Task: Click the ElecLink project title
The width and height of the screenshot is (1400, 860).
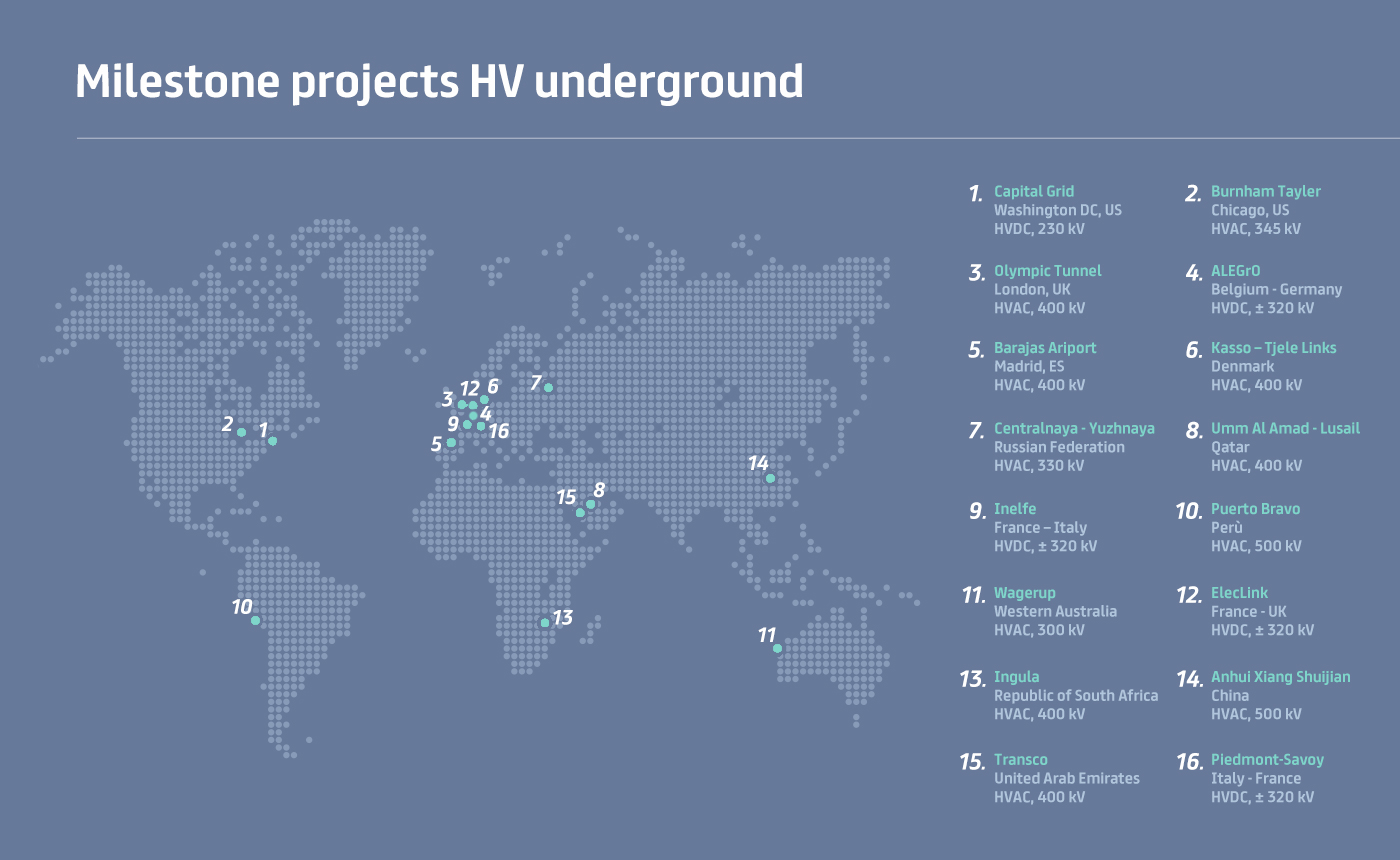Action: tap(1239, 593)
